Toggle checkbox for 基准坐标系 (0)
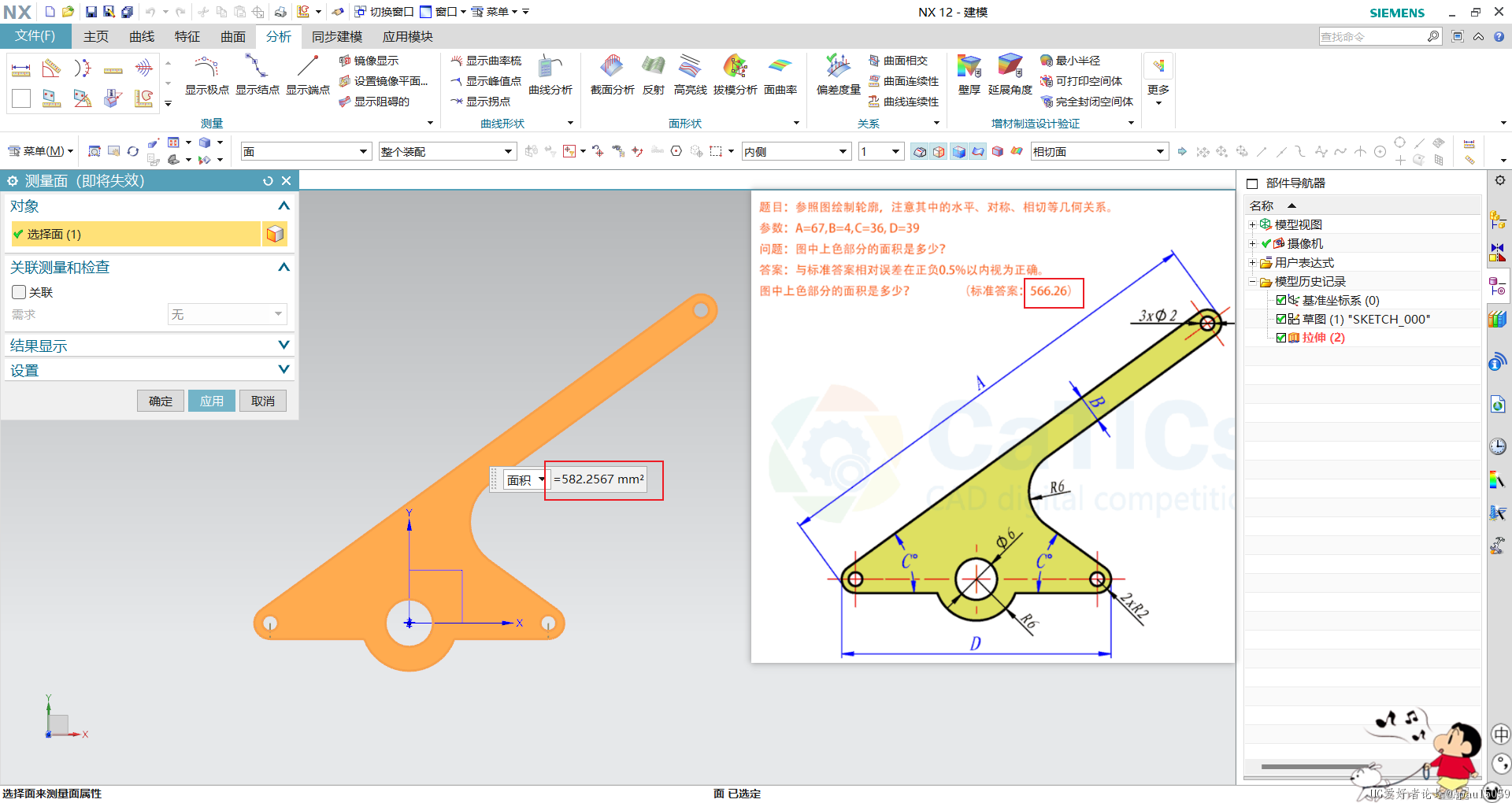 (x=1281, y=300)
